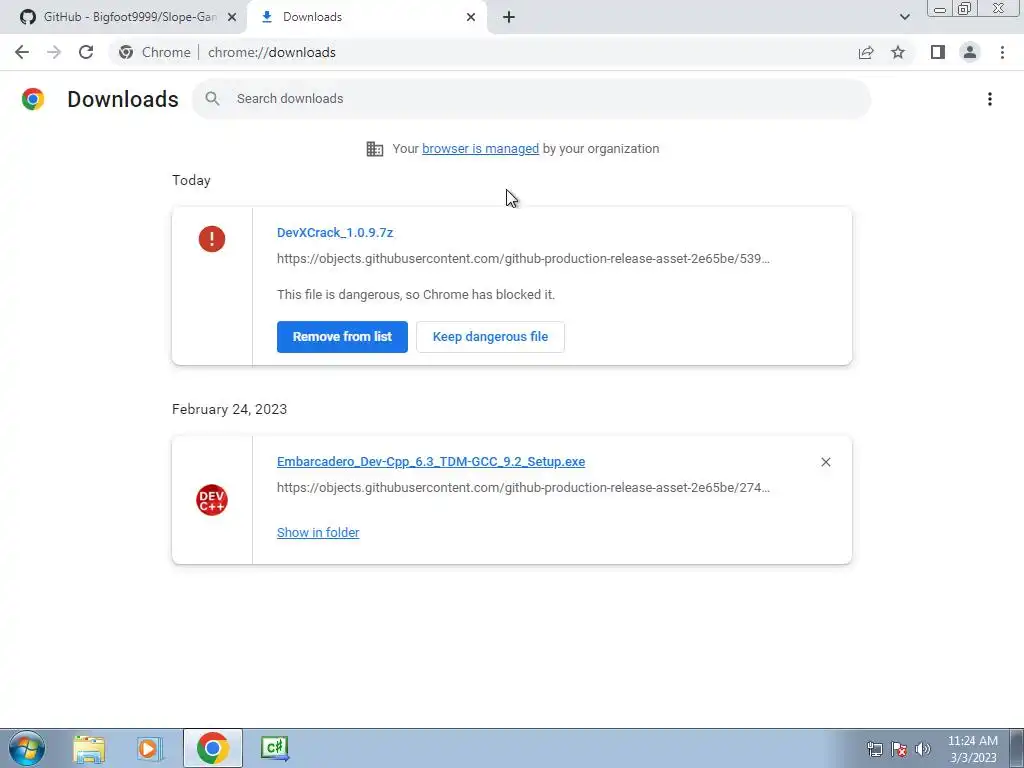
Task: Click the DevXCrack source URL text
Action: (x=523, y=259)
